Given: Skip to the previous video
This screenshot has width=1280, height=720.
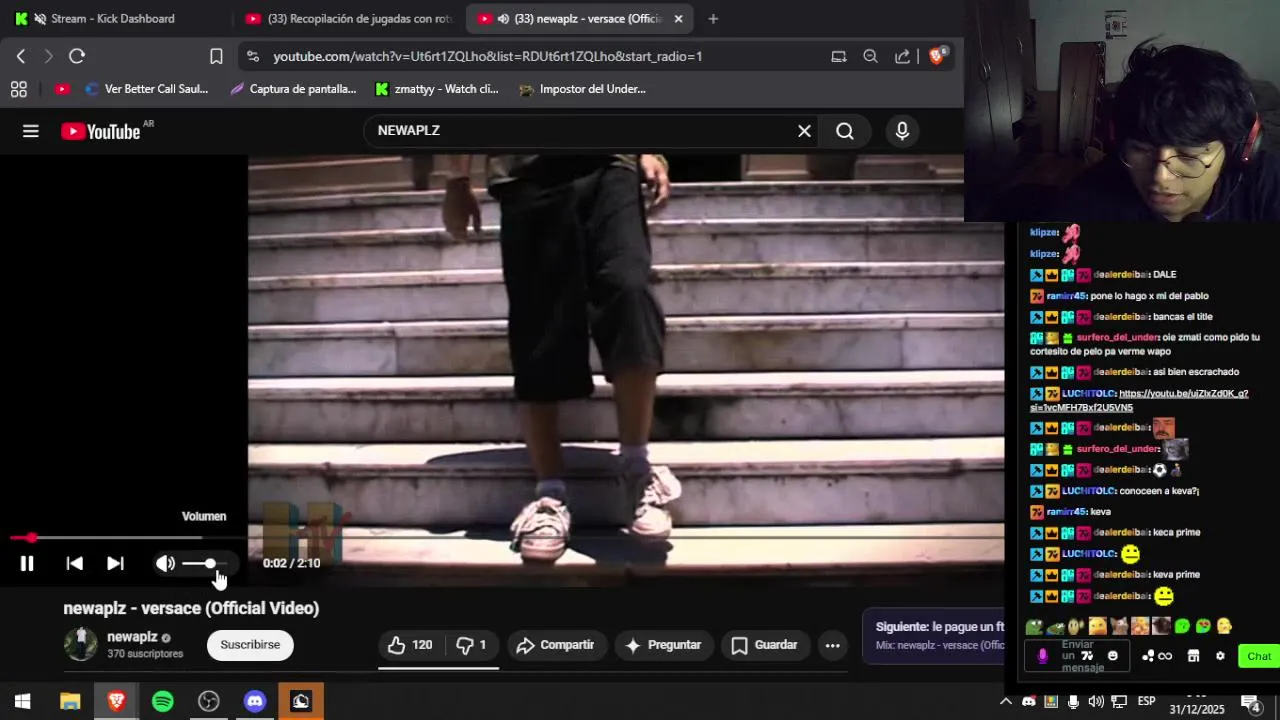Looking at the screenshot, I should [74, 563].
